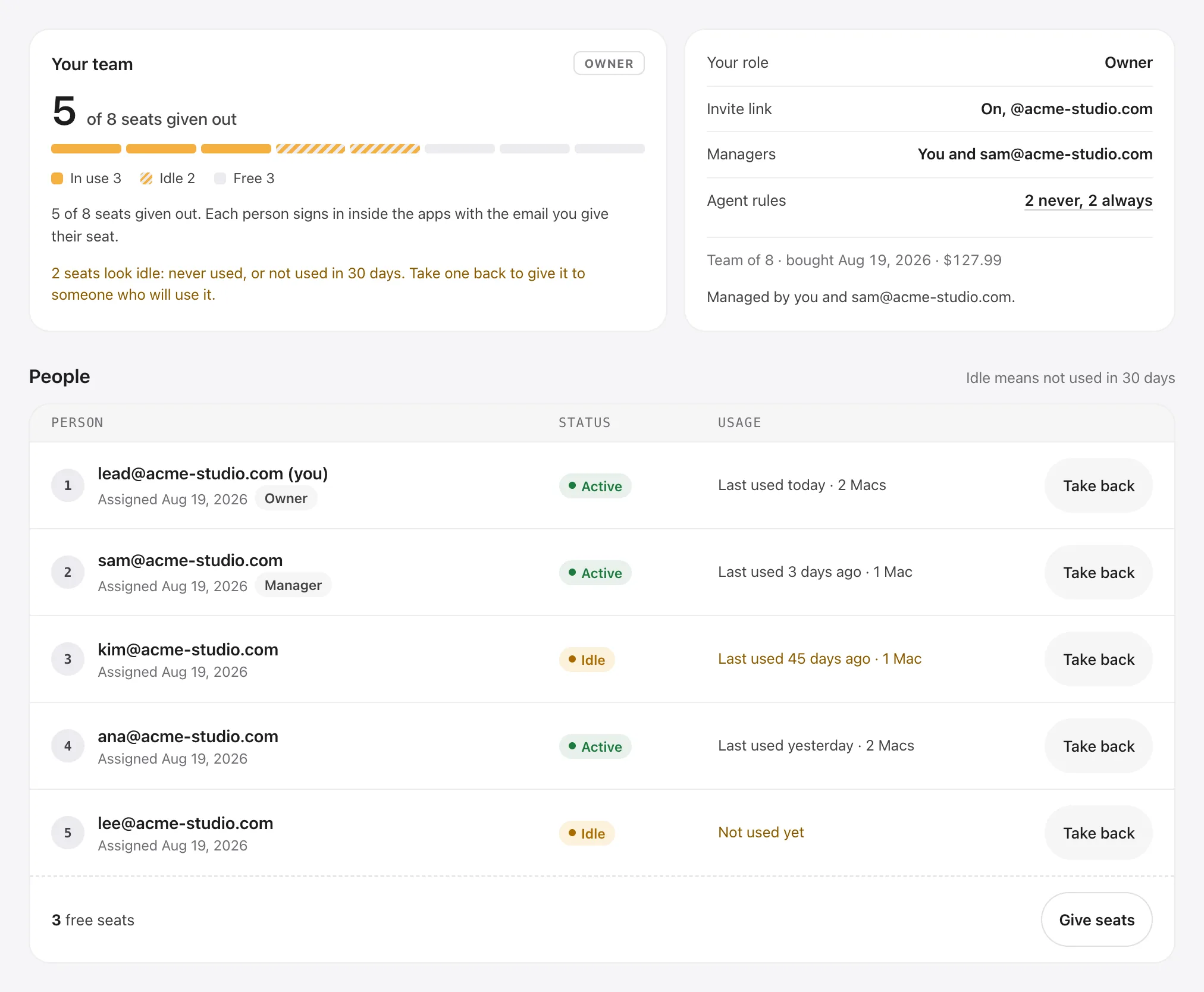Click the email sam@acme-studio.com in People list

pos(190,560)
